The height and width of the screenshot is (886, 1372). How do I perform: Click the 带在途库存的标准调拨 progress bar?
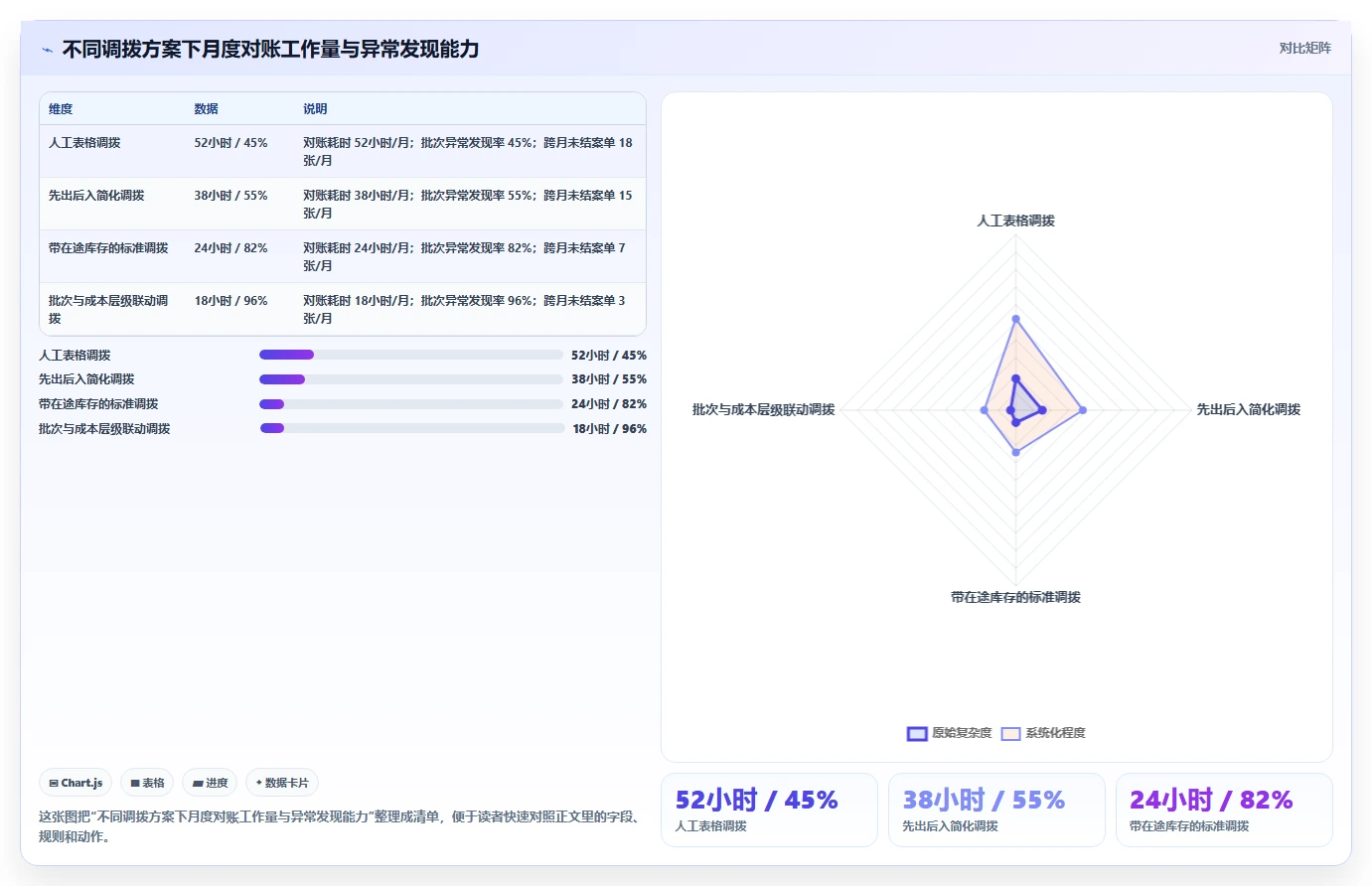click(x=410, y=404)
